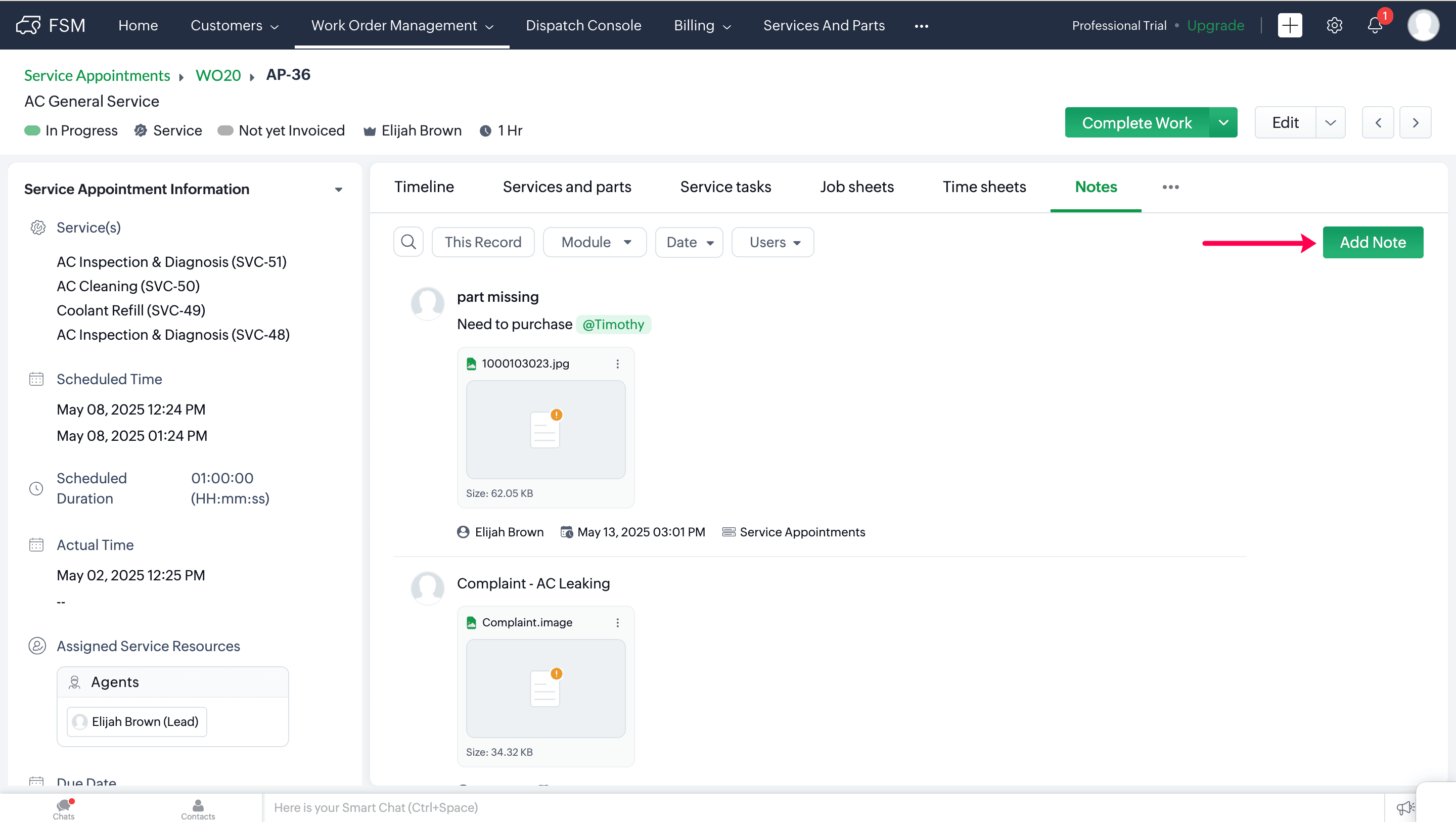Go to previous record arrow

1378,123
